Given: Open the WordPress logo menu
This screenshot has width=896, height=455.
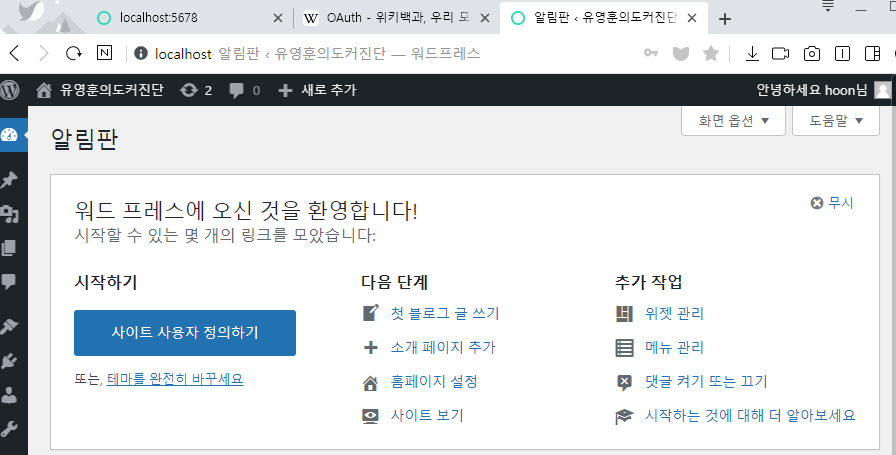Looking at the screenshot, I should 10,90.
